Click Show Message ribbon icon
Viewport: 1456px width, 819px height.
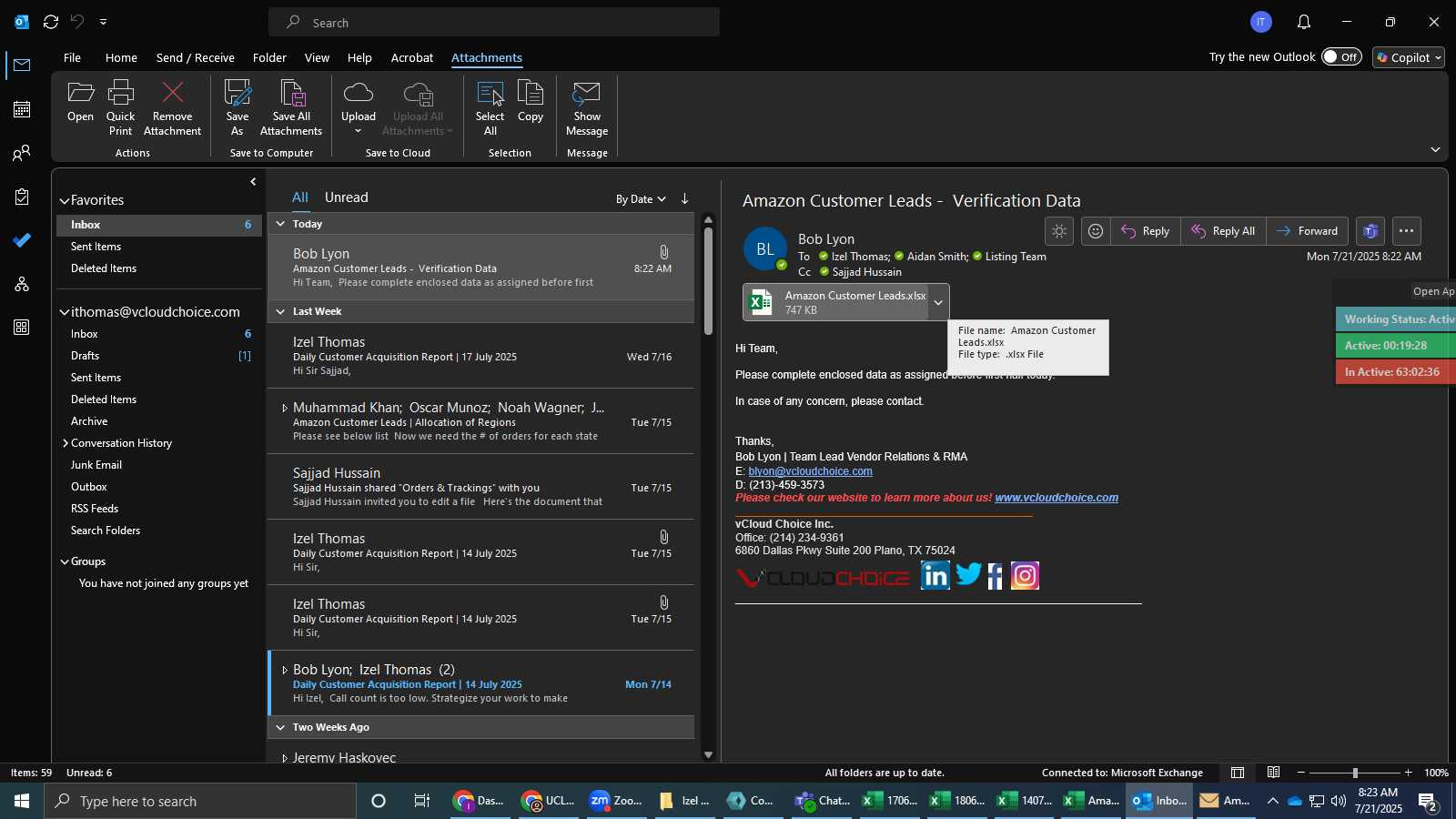pyautogui.click(x=587, y=107)
